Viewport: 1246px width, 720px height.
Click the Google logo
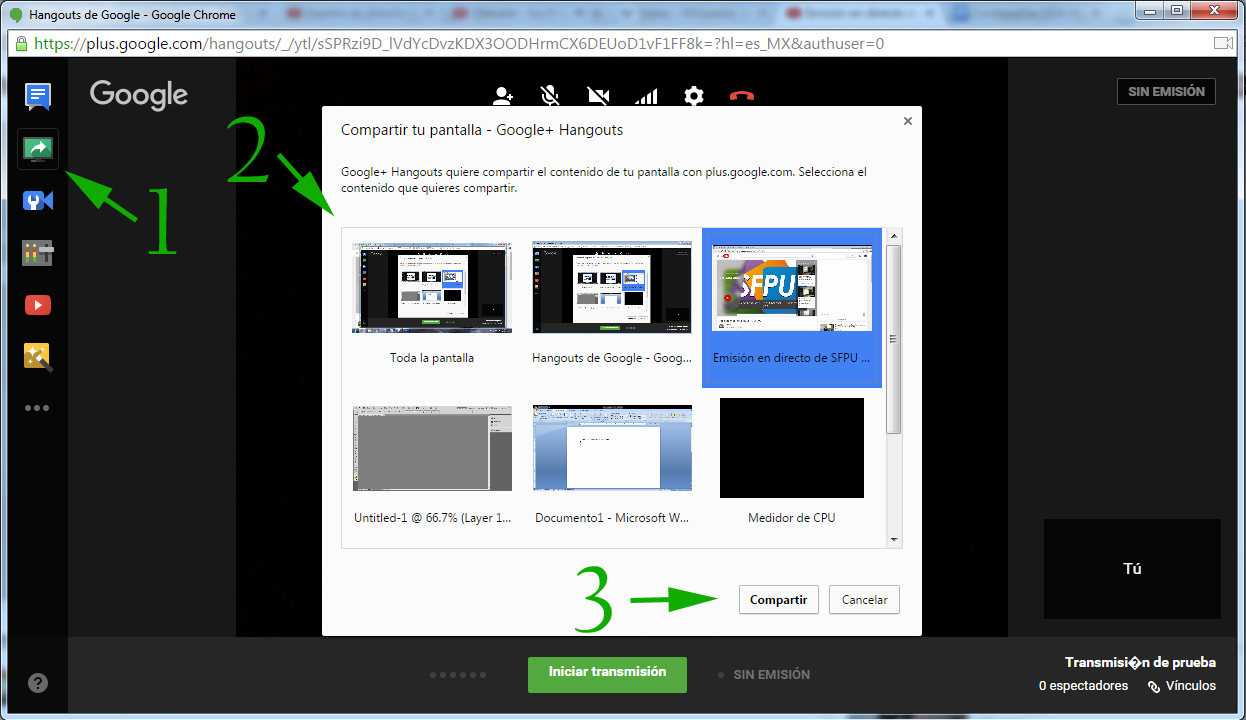pos(139,95)
